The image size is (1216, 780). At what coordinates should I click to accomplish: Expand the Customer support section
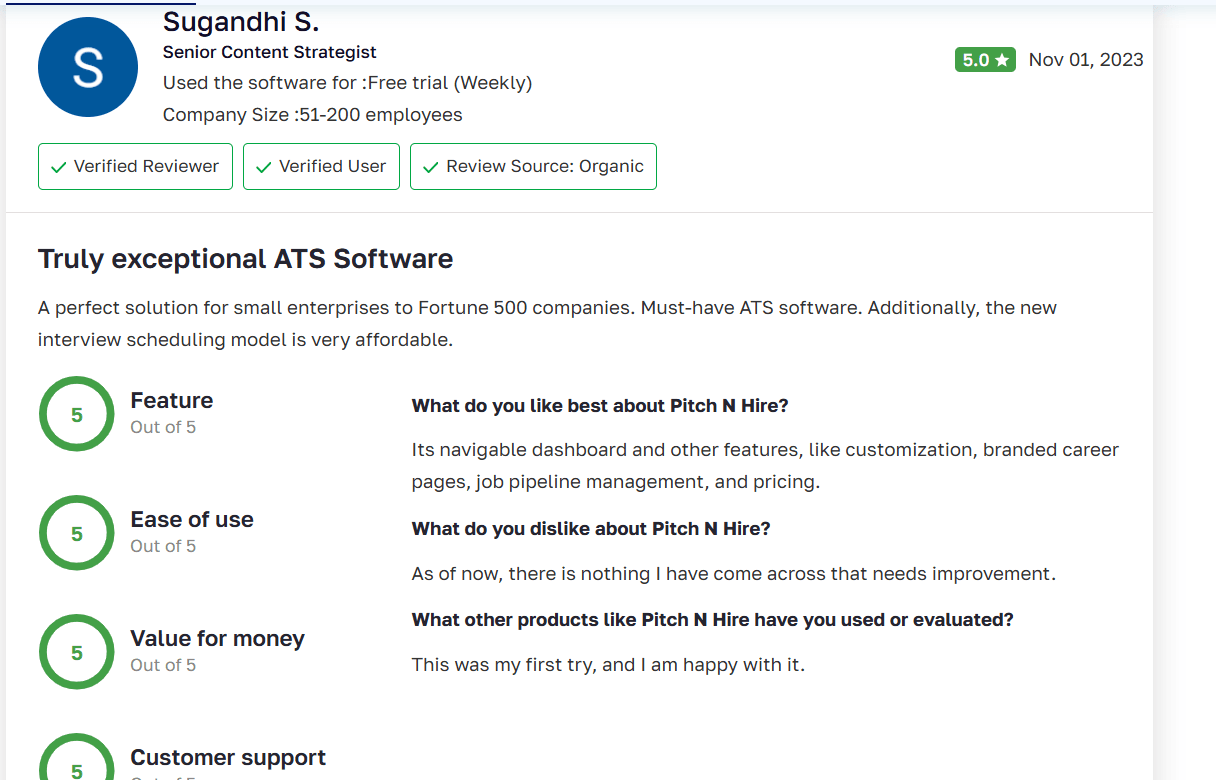tap(228, 757)
